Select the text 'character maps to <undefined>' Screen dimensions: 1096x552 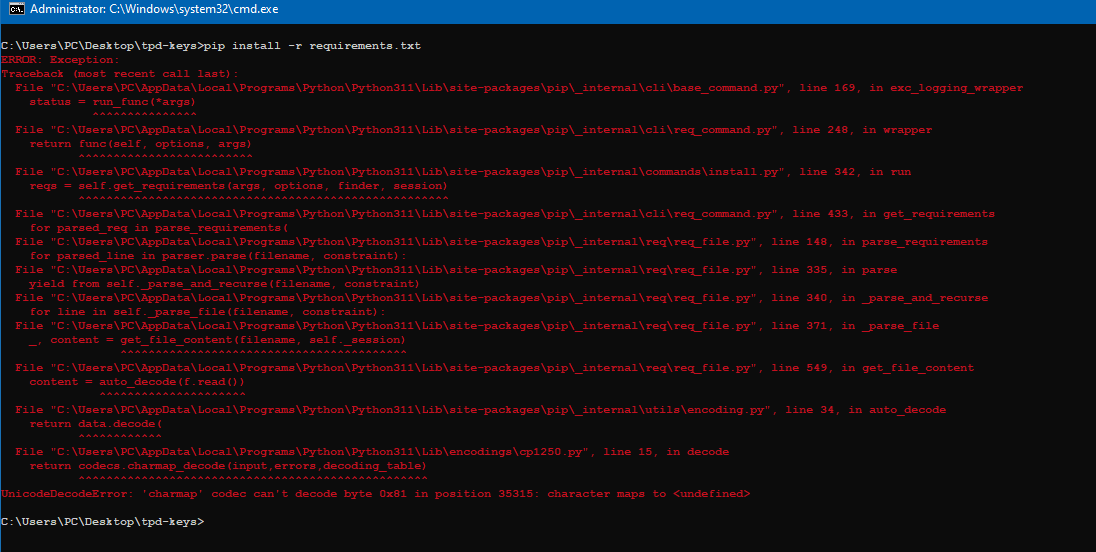649,493
